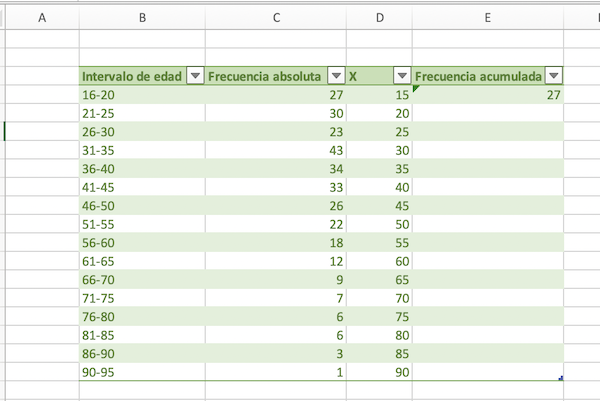Select column C header

click(x=275, y=17)
